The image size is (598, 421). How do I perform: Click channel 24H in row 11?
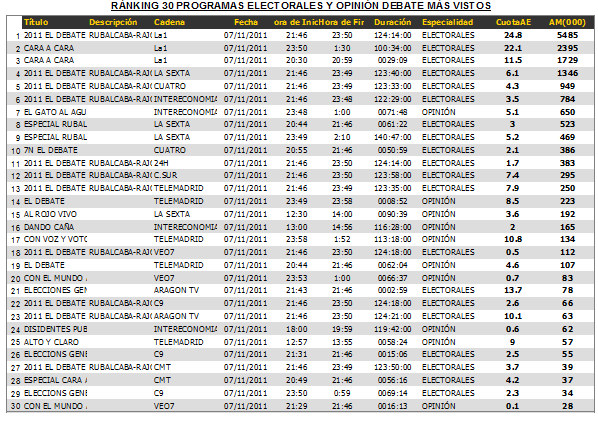click(x=161, y=163)
